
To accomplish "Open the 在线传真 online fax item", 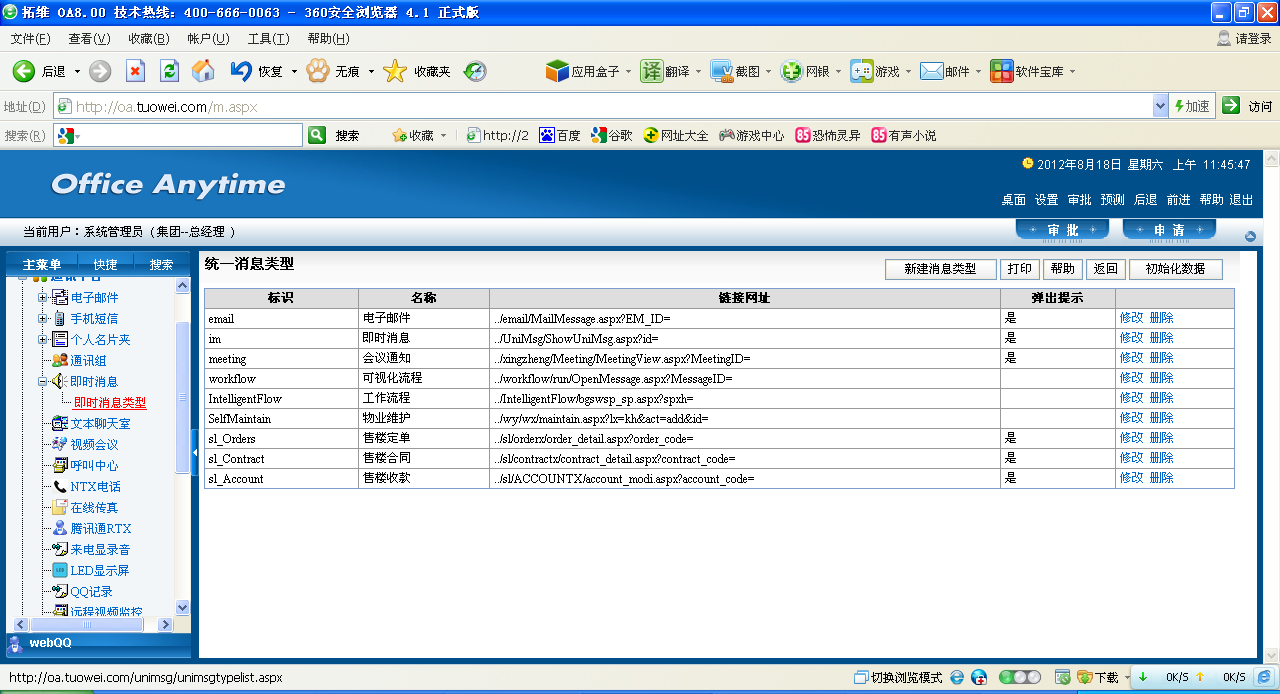I will click(94, 507).
